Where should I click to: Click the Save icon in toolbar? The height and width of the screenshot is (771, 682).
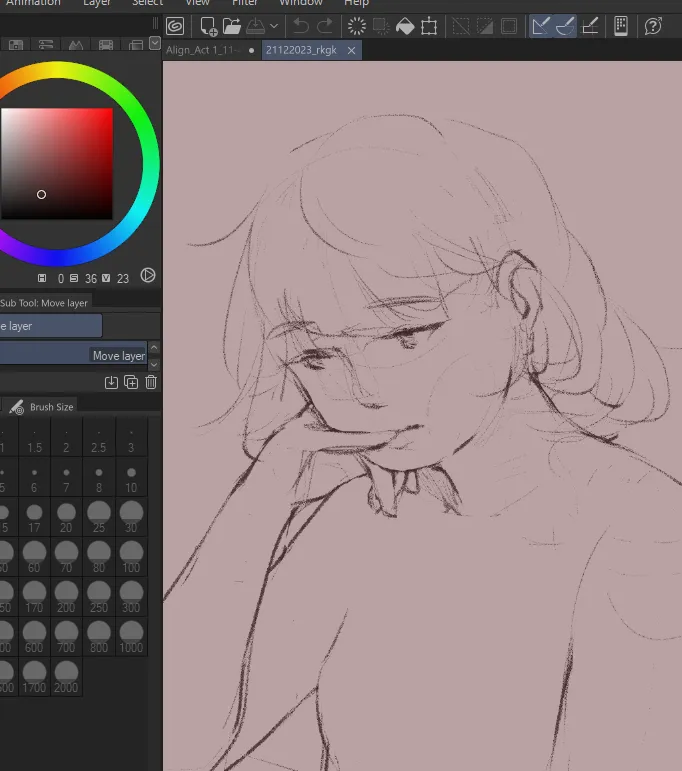(x=256, y=26)
